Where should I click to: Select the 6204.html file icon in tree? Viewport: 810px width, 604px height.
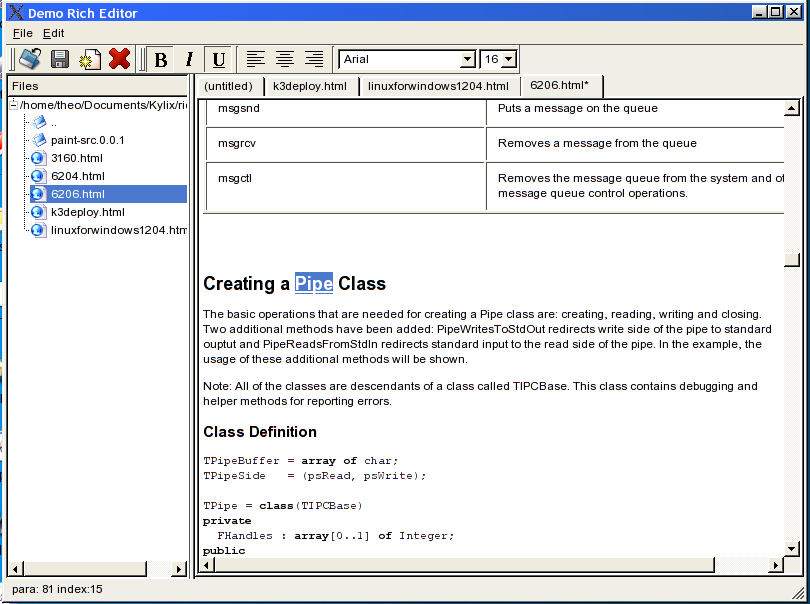point(38,176)
